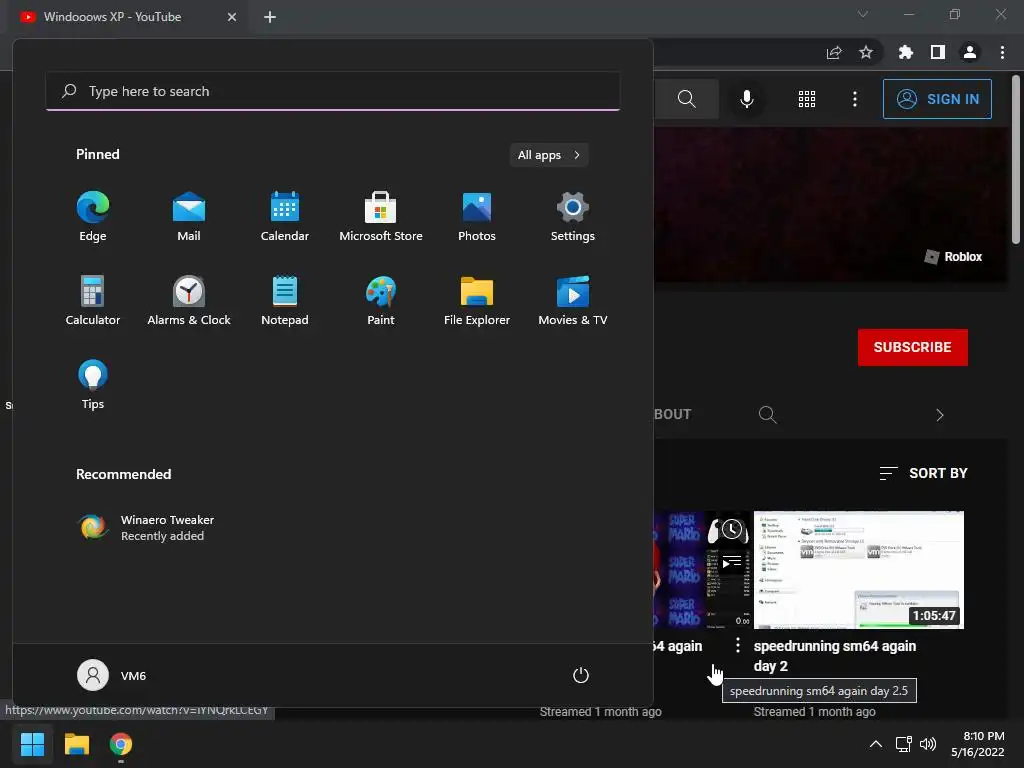Open speedrunning sm64 again day 2 thumbnail
1024x768 pixels.
[x=859, y=569]
